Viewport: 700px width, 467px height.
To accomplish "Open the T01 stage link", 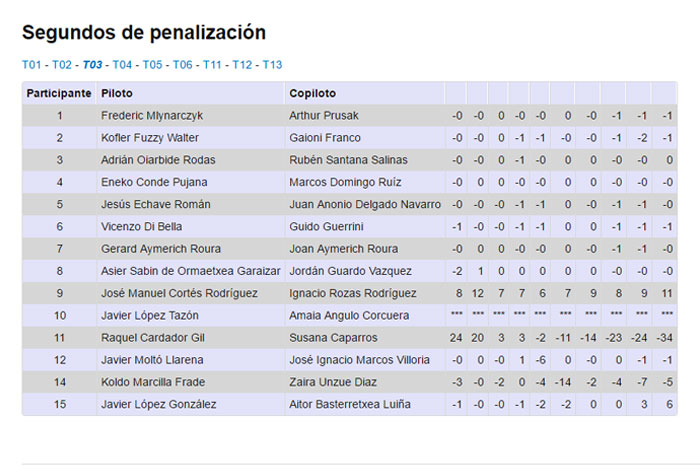I will (x=32, y=65).
